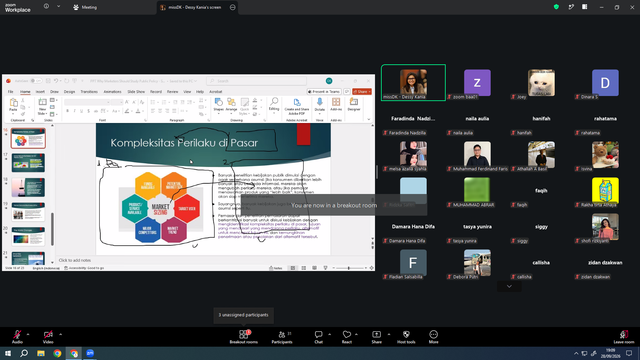Open the Chat panel
Image resolution: width=640 pixels, height=360 pixels.
pos(318,336)
